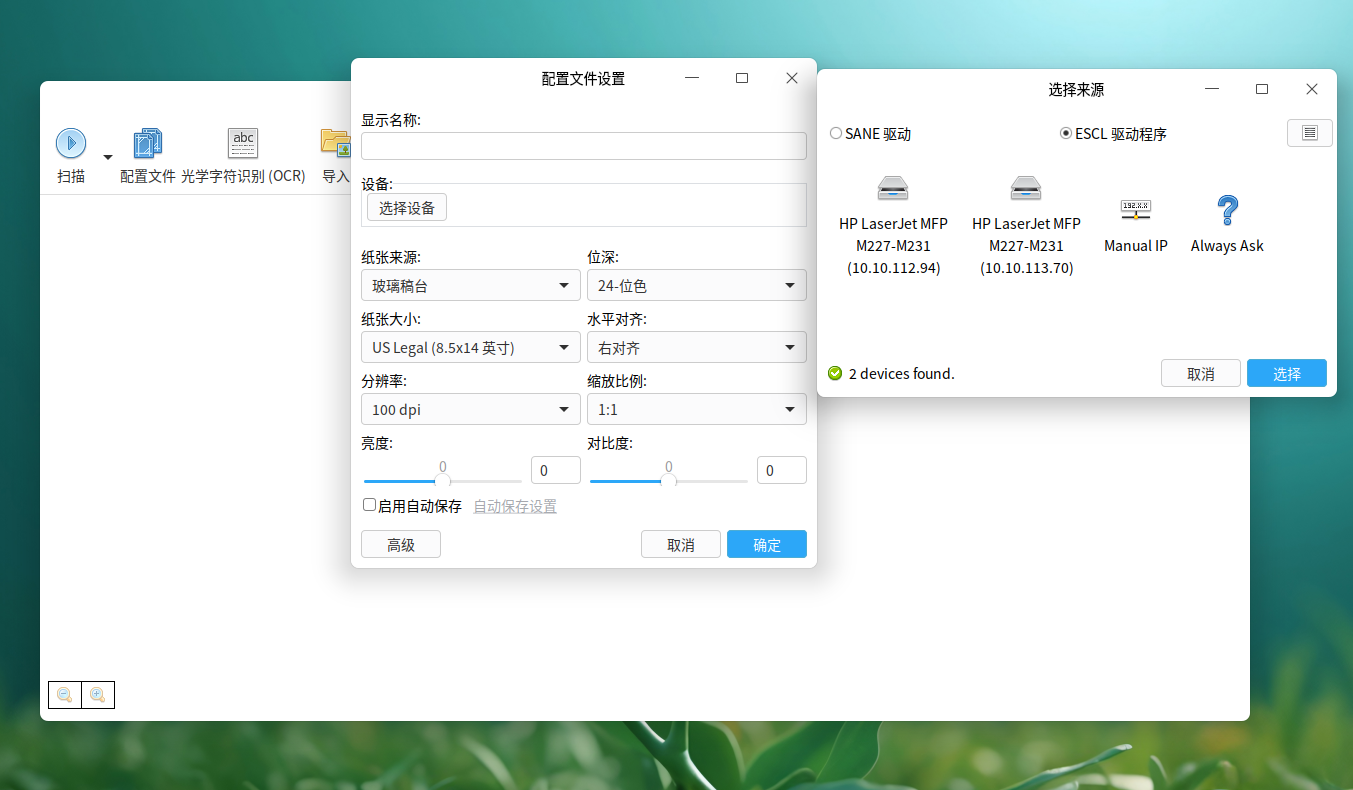The width and height of the screenshot is (1353, 790).
Task: Click the 对比度 contrast slider handle
Action: tap(669, 481)
